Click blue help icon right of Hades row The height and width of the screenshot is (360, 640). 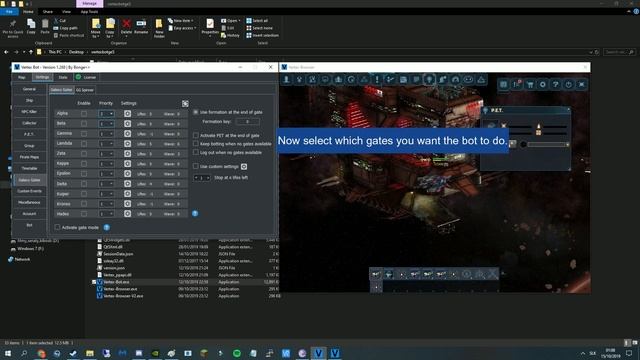click(195, 213)
